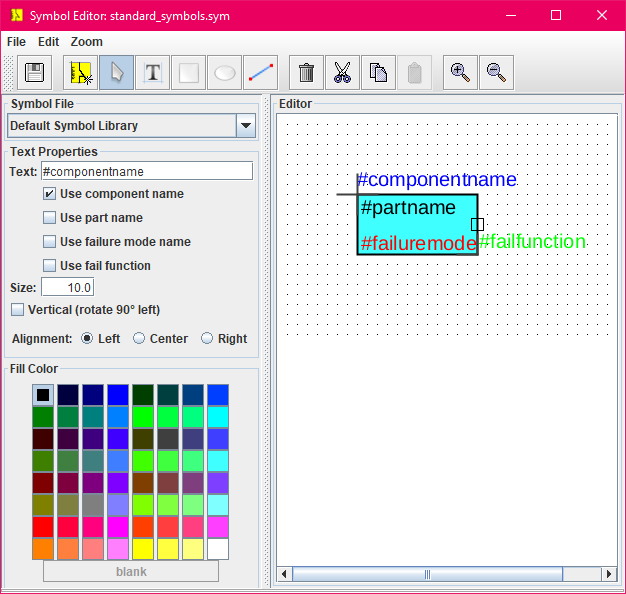626x594 pixels.
Task: Enable Use failure mode name checkbox
Action: (49, 242)
